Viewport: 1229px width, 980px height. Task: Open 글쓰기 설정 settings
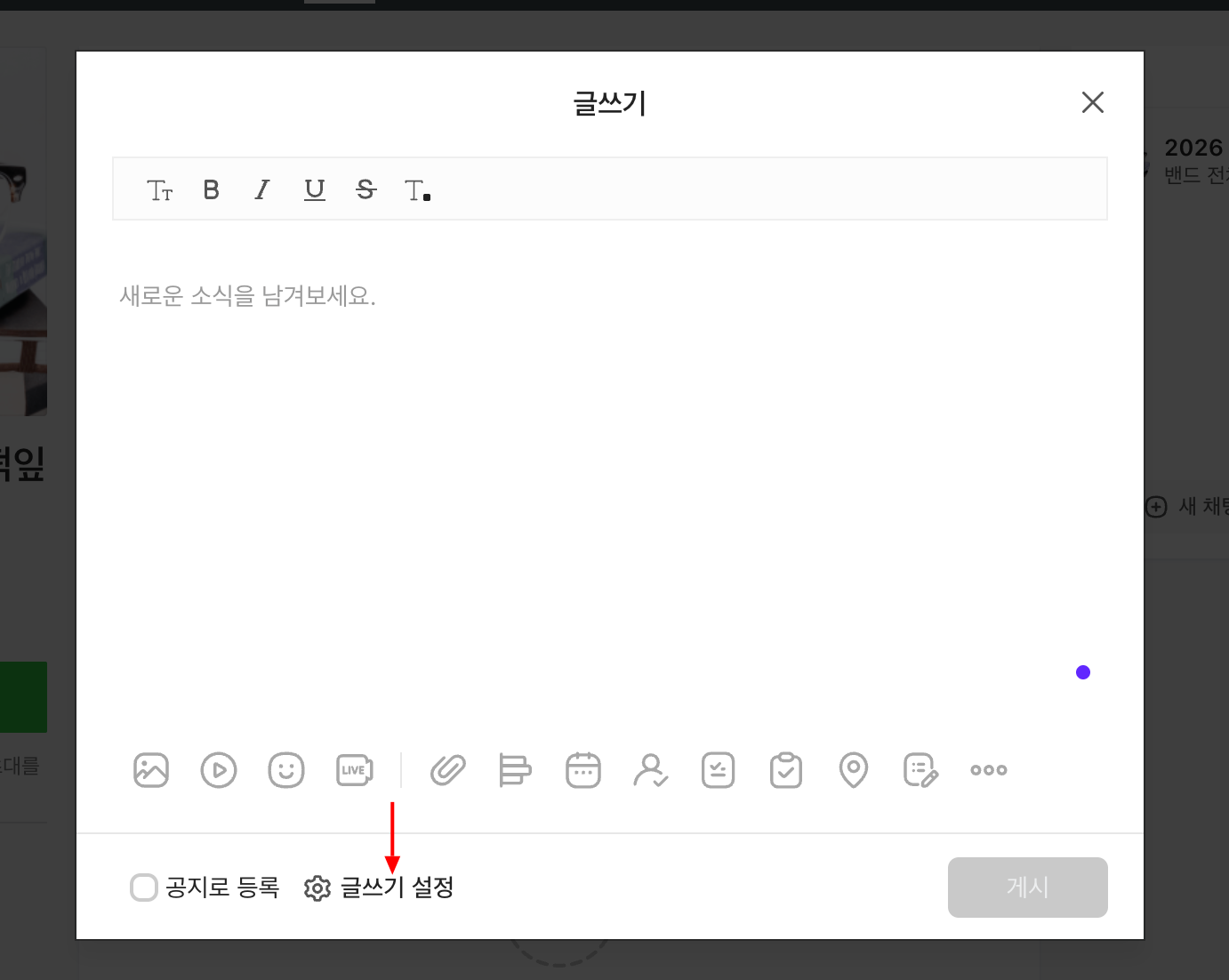380,888
